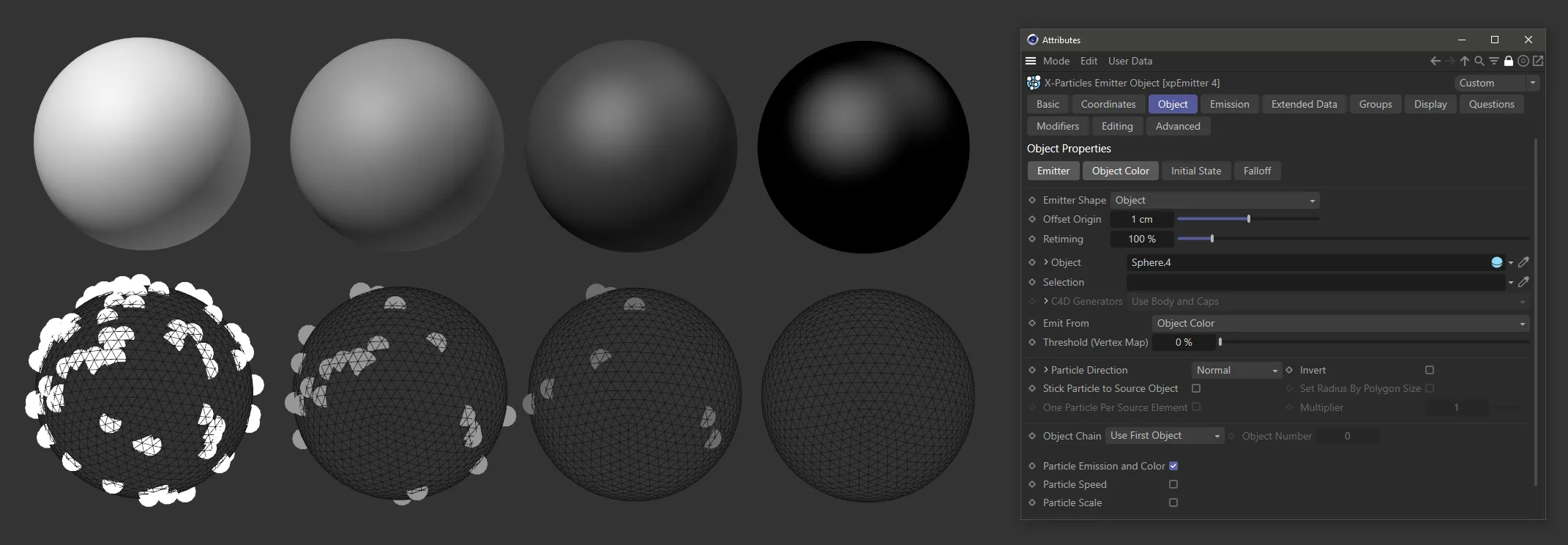Switch to the Display tab
The width and height of the screenshot is (1568, 545).
click(x=1430, y=104)
